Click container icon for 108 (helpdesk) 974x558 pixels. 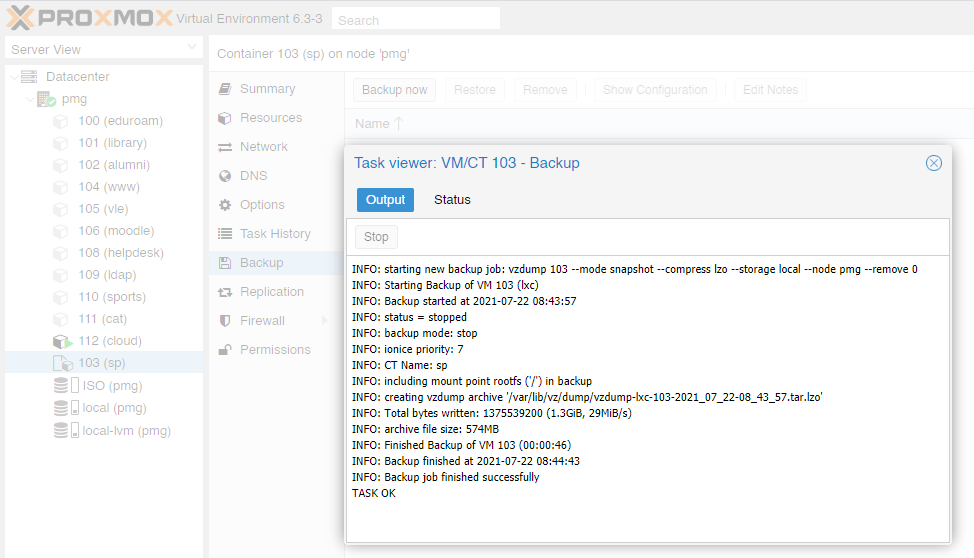pyautogui.click(x=60, y=253)
